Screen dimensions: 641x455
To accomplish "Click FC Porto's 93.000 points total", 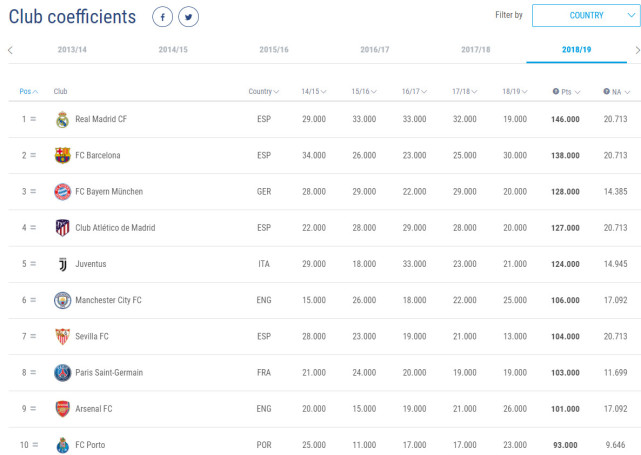I will pos(565,445).
